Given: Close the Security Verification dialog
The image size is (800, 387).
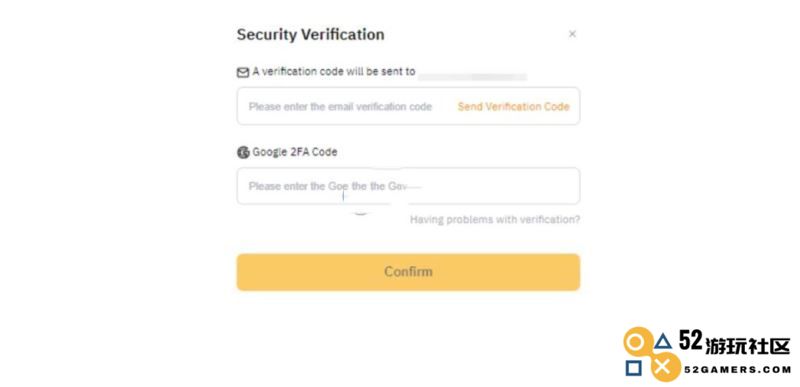Looking at the screenshot, I should click(x=572, y=34).
